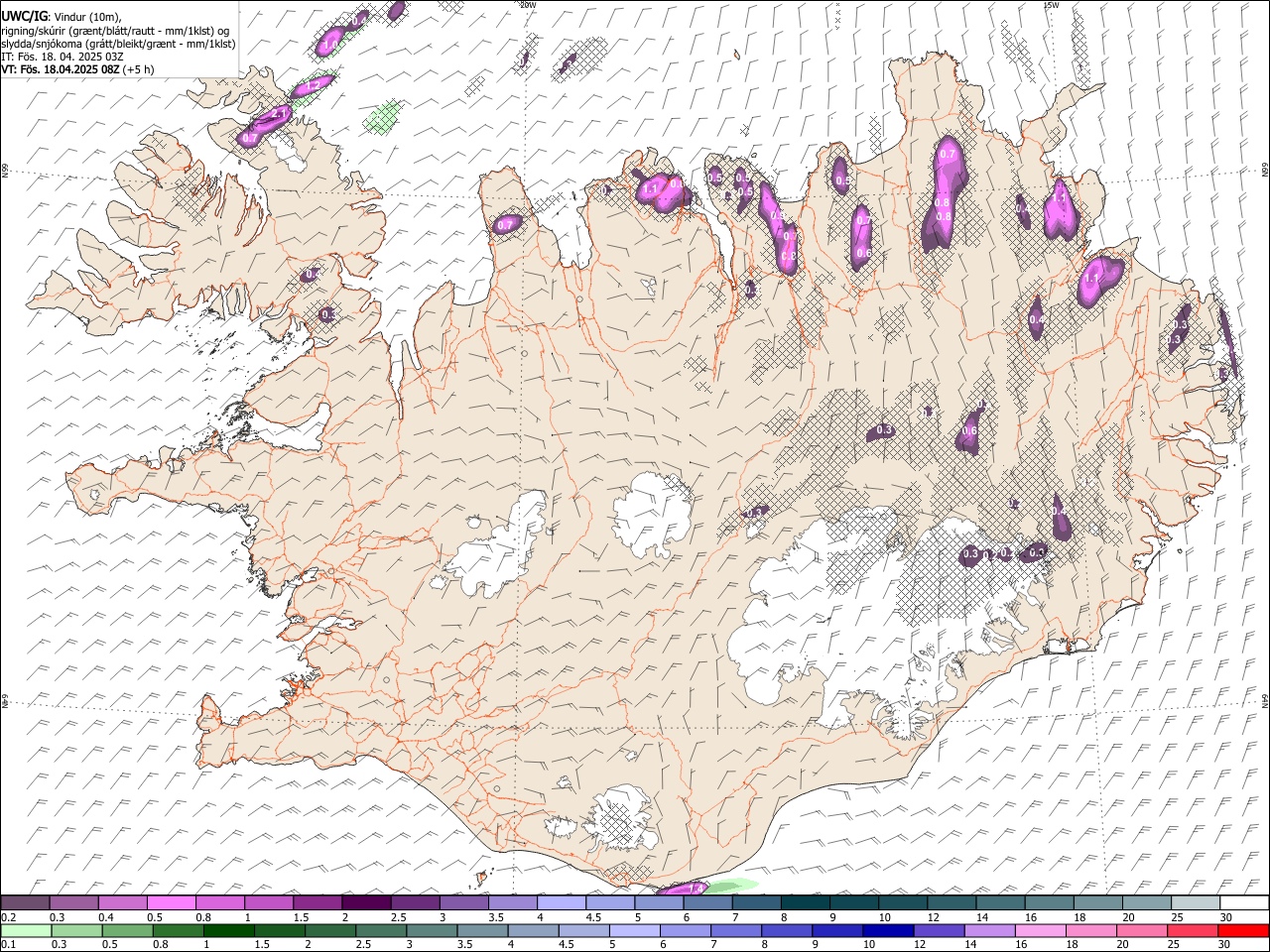Pick the palest green swatch above 0.1 label
Viewport: 1270px width, 952px height.
click(x=26, y=930)
